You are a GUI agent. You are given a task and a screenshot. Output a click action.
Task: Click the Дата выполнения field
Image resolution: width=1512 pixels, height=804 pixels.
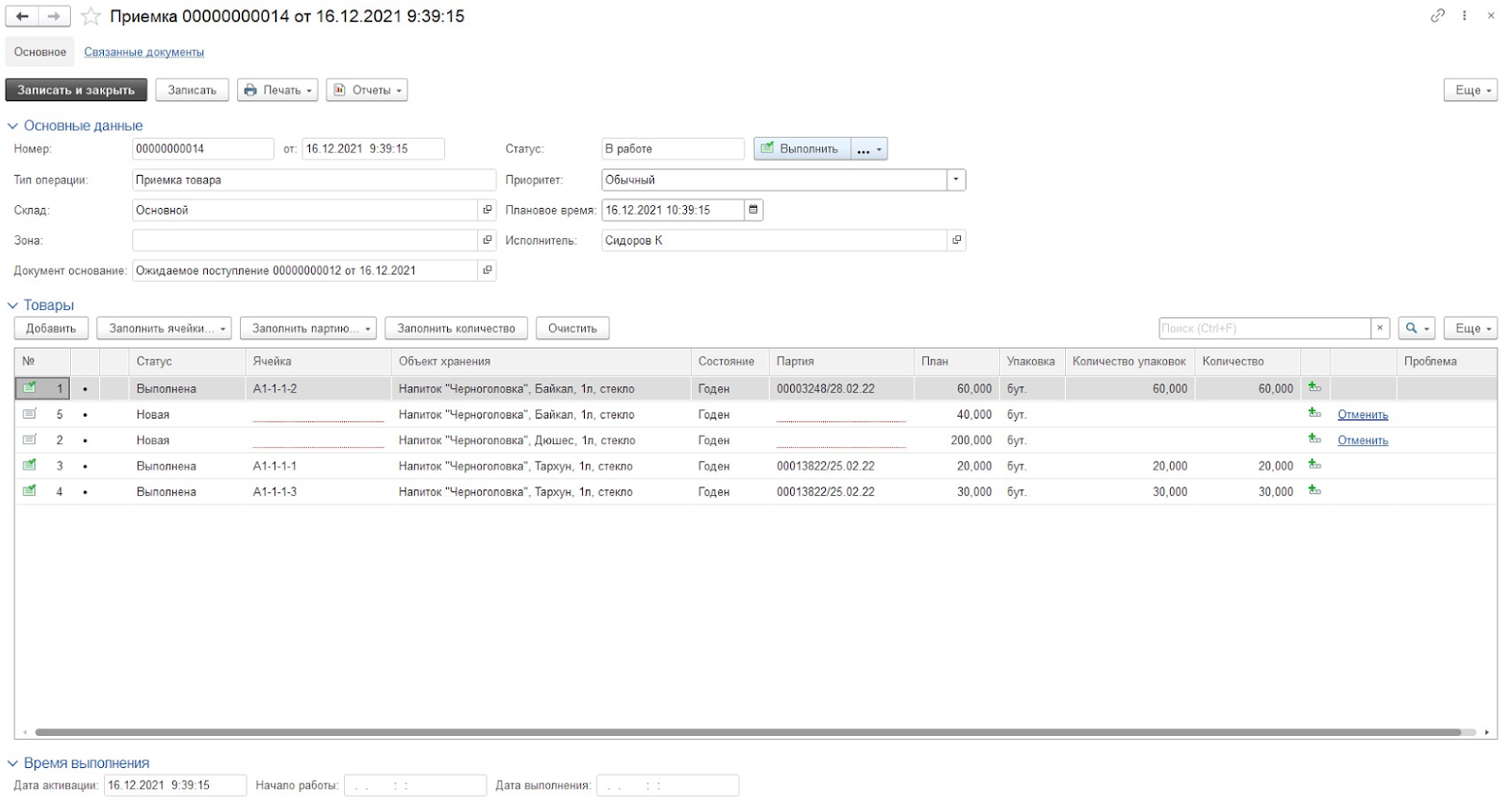coord(667,785)
